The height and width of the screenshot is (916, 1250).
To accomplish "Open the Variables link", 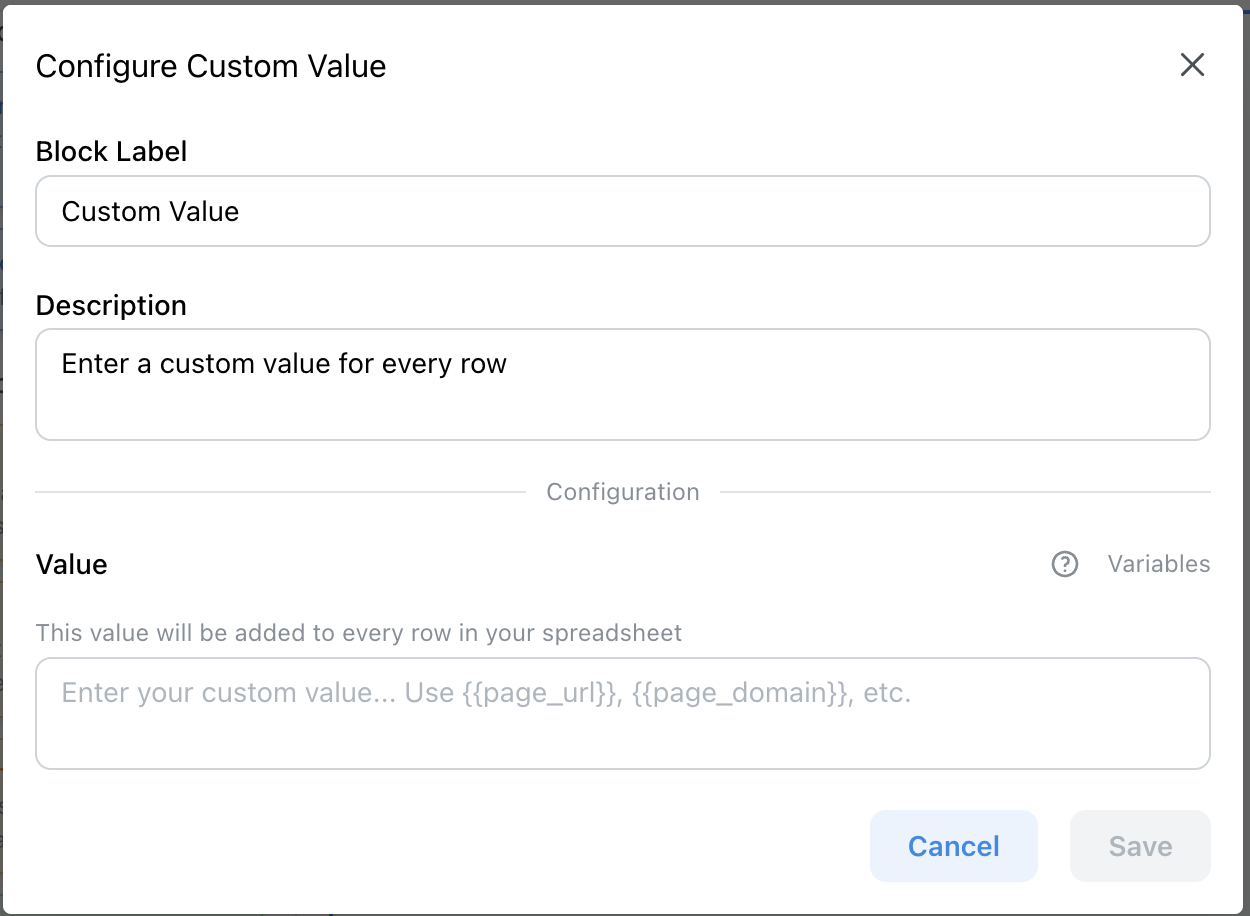I will (1158, 565).
